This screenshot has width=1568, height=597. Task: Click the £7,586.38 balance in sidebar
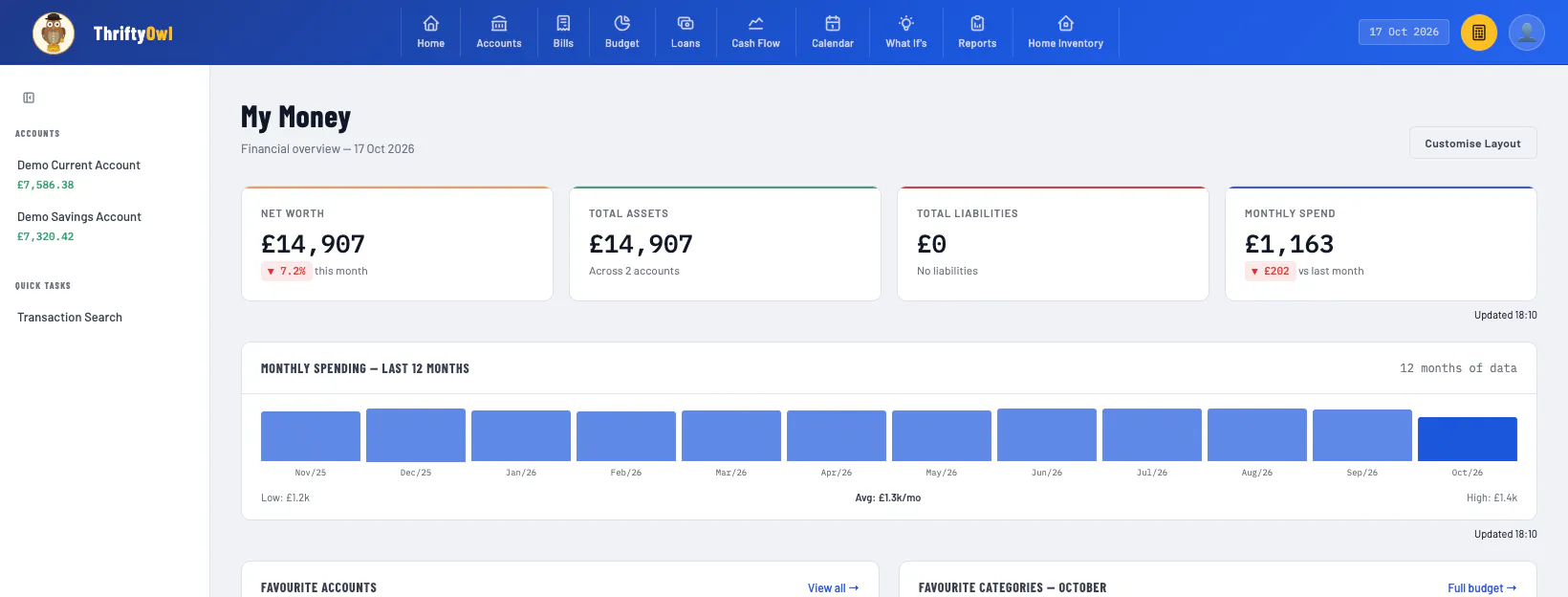point(46,186)
